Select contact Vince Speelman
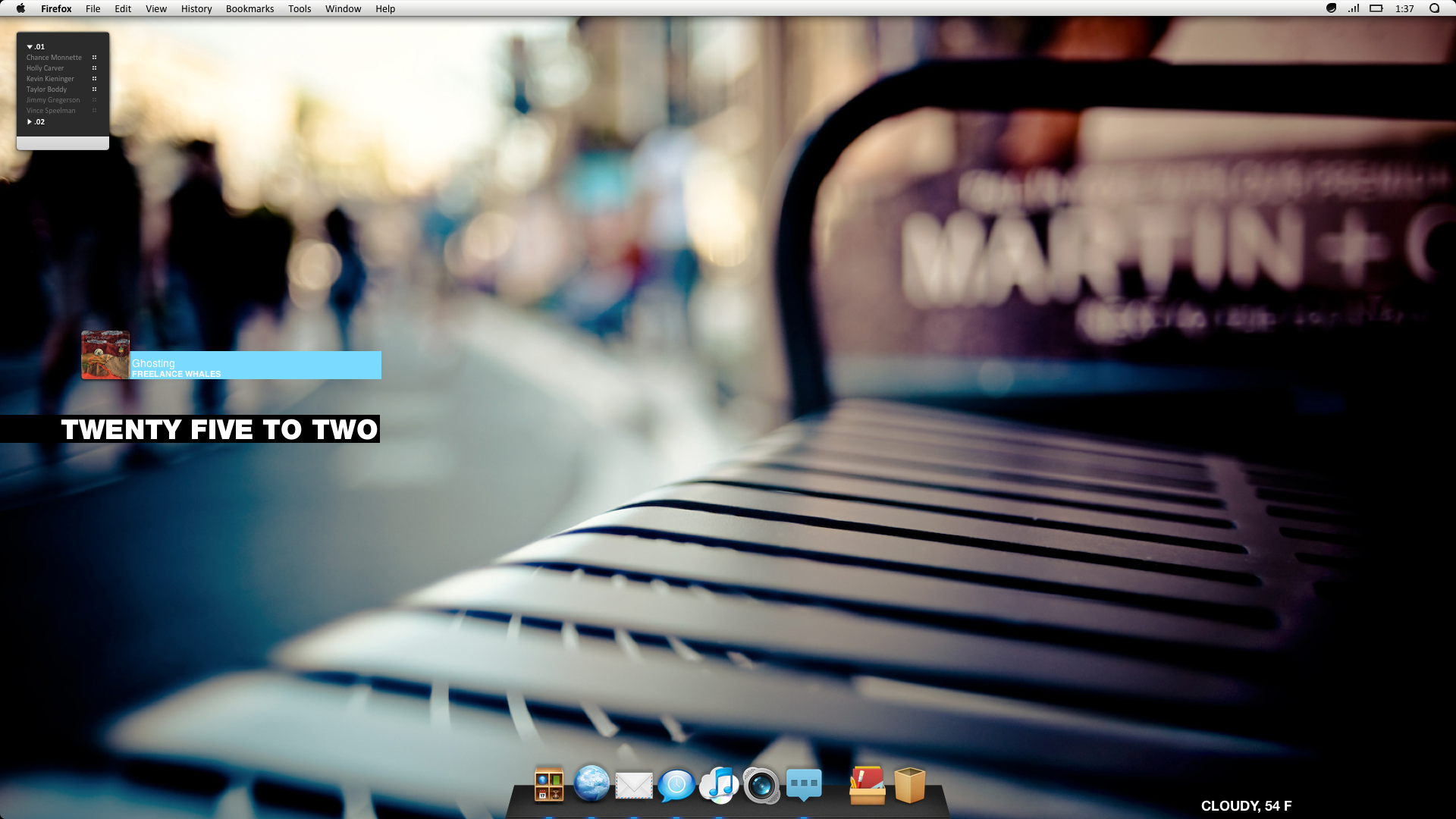The image size is (1456, 819). point(51,111)
